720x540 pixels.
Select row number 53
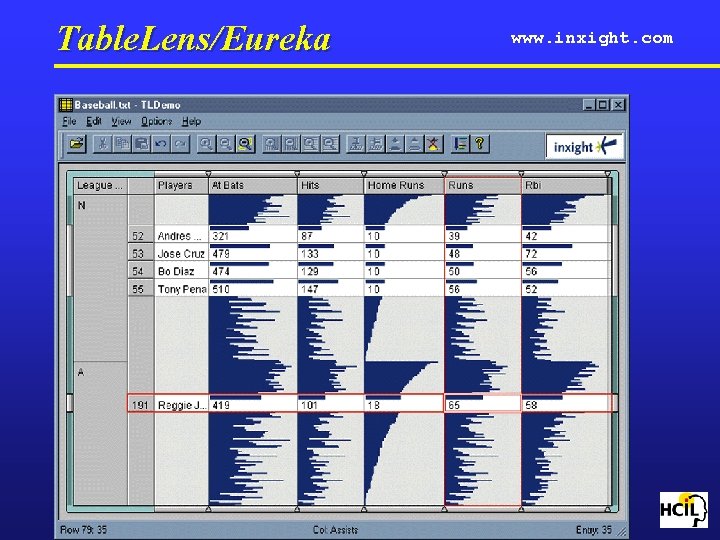141,253
